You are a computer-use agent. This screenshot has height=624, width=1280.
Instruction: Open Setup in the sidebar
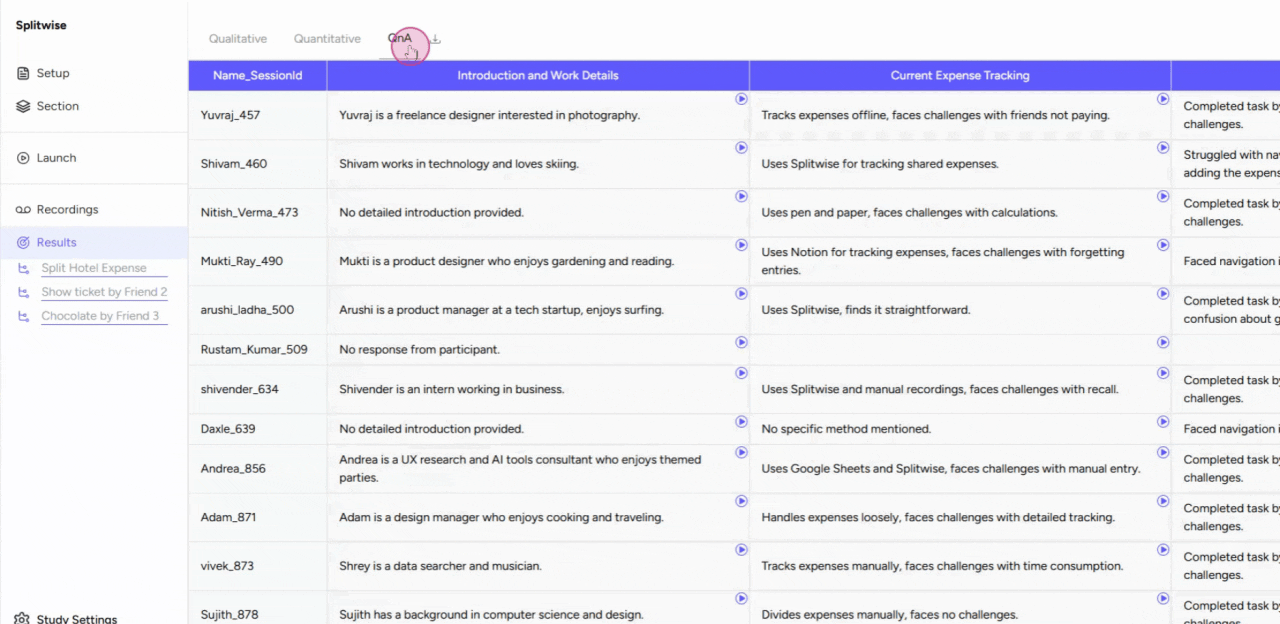[53, 73]
